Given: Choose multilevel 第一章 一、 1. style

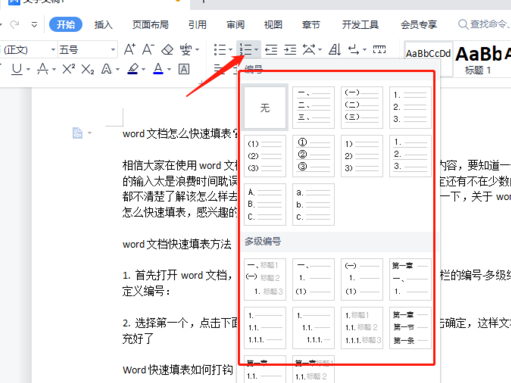Looking at the screenshot, I should 410,279.
